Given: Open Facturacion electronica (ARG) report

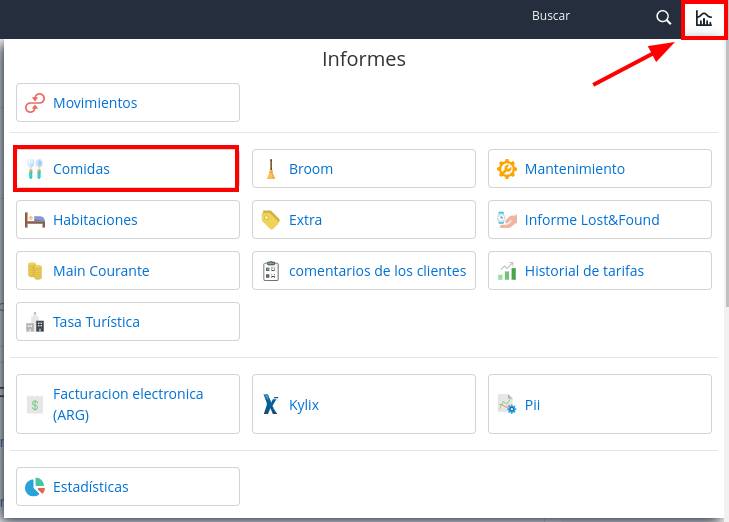Looking at the screenshot, I should pos(128,404).
